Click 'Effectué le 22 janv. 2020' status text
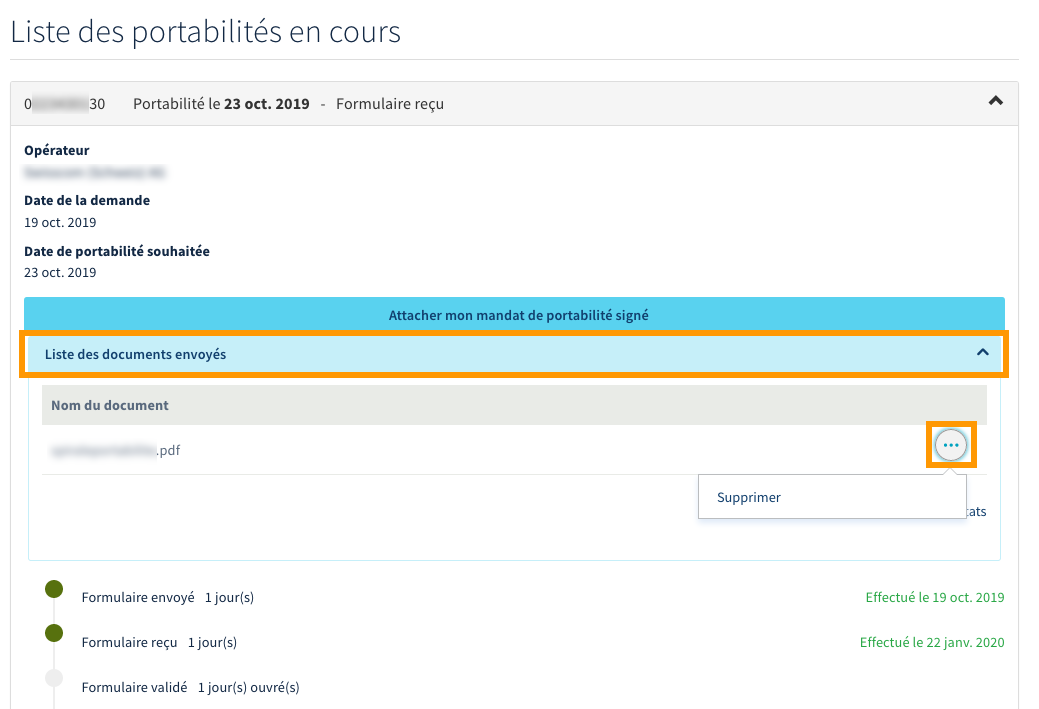The height and width of the screenshot is (709, 1039). (x=931, y=643)
